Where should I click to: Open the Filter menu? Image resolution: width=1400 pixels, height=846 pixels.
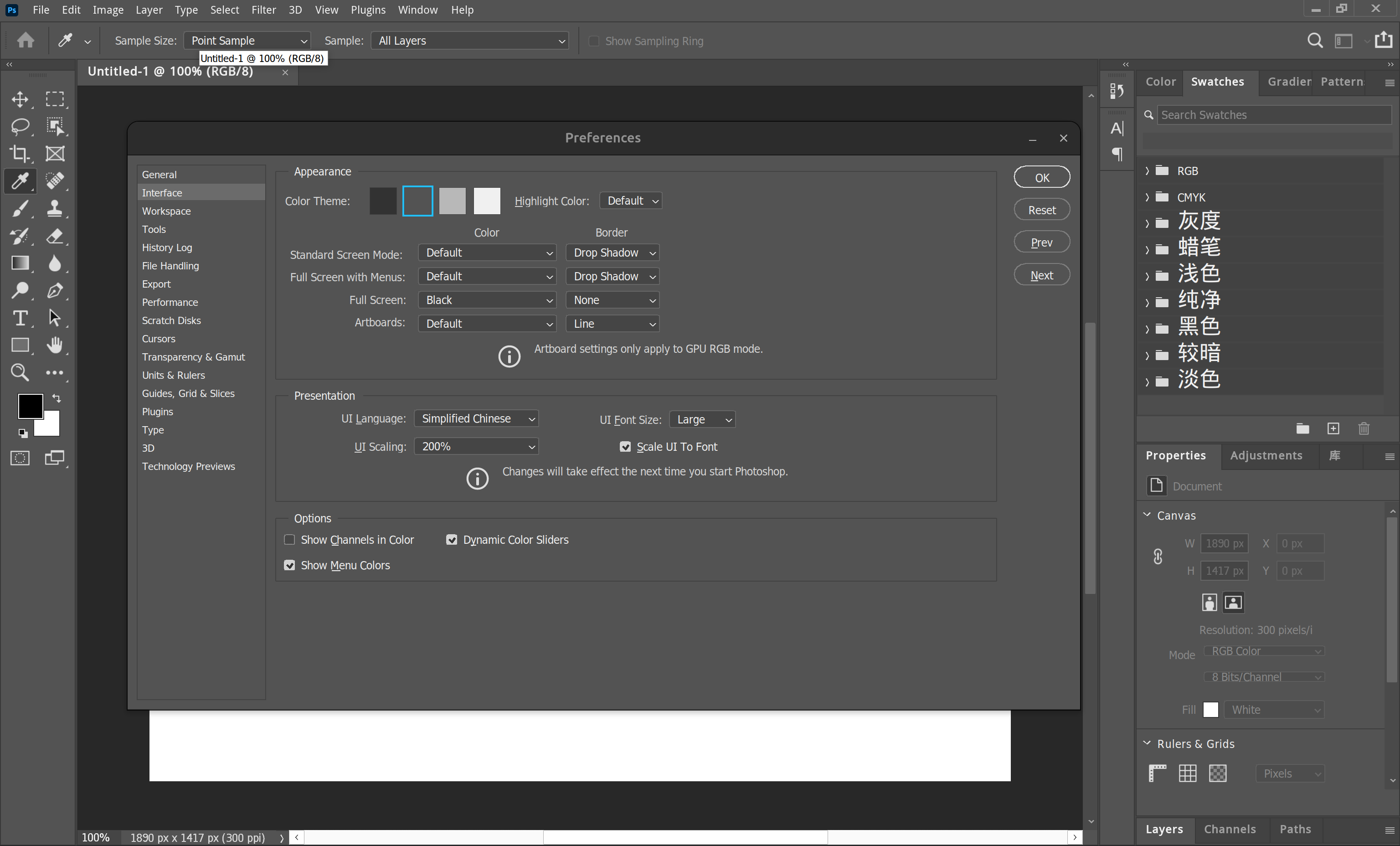pyautogui.click(x=263, y=10)
